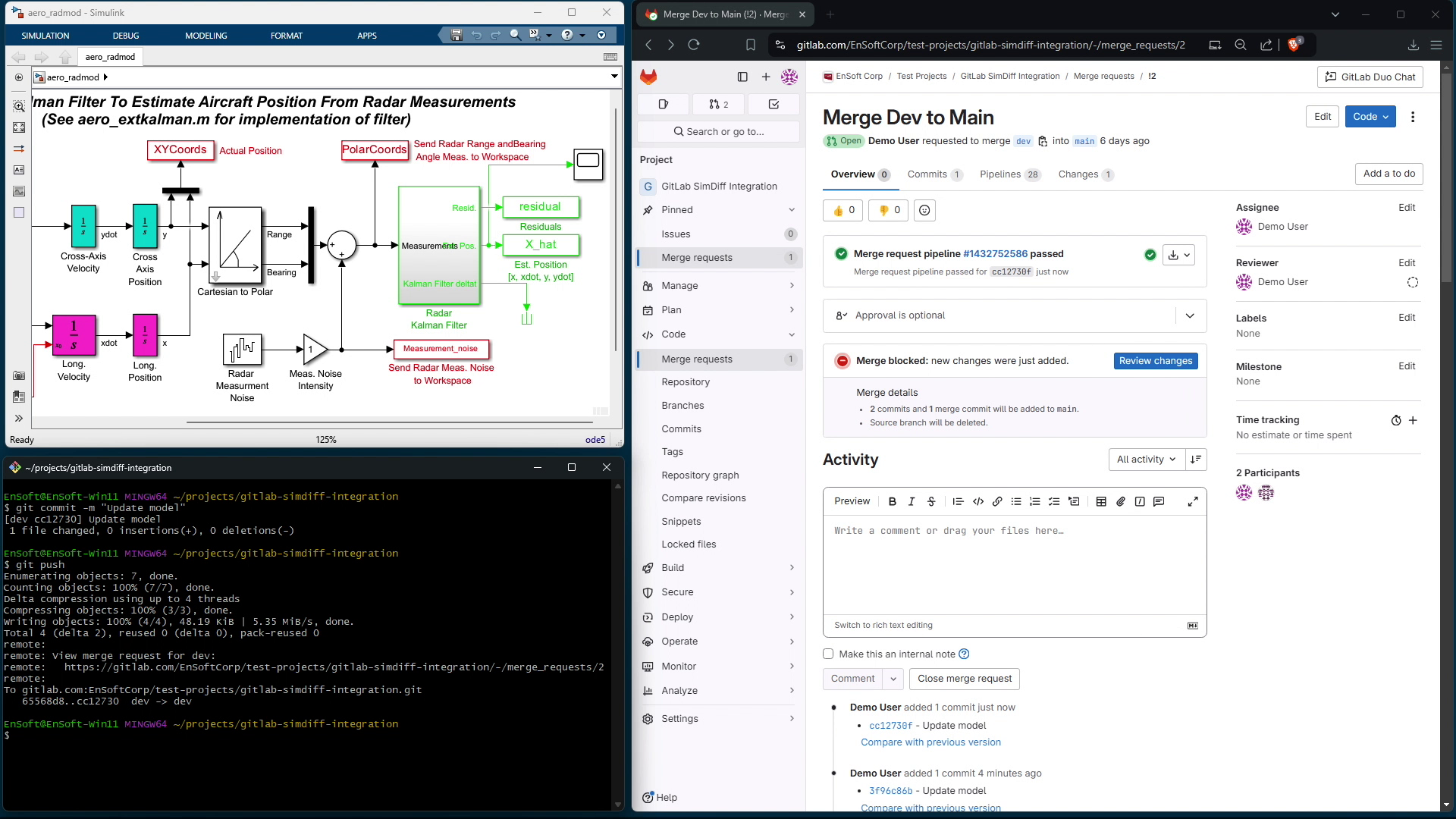This screenshot has width=1456, height=819.
Task: Insert code with the </> icon
Action: [978, 501]
